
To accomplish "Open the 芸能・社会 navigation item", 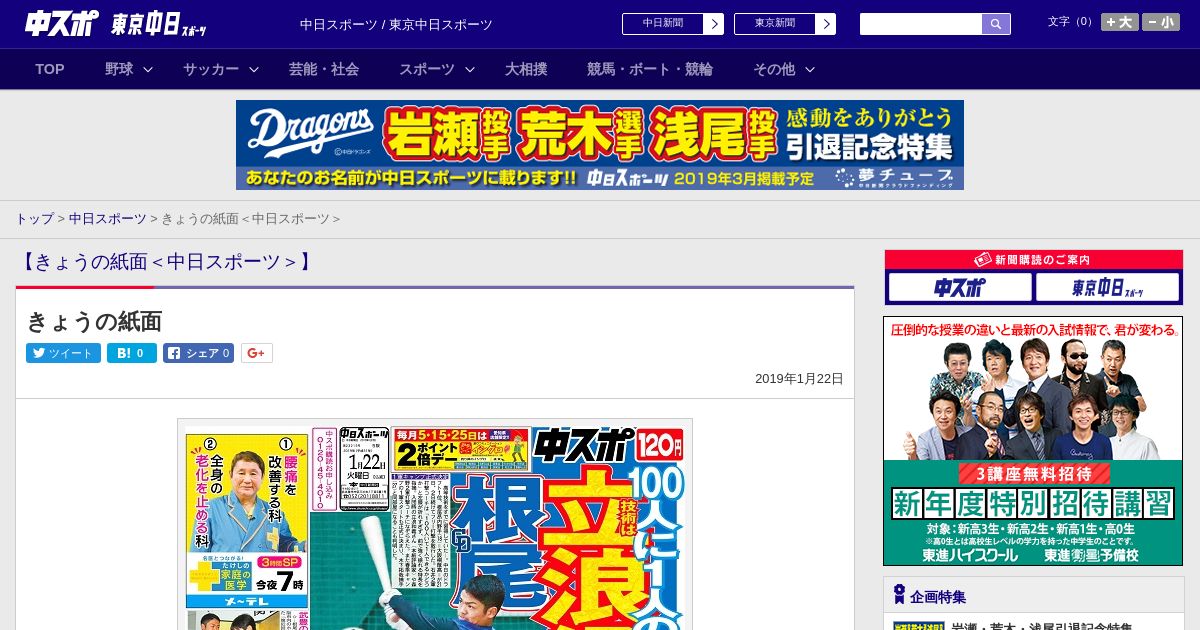I will click(x=324, y=69).
